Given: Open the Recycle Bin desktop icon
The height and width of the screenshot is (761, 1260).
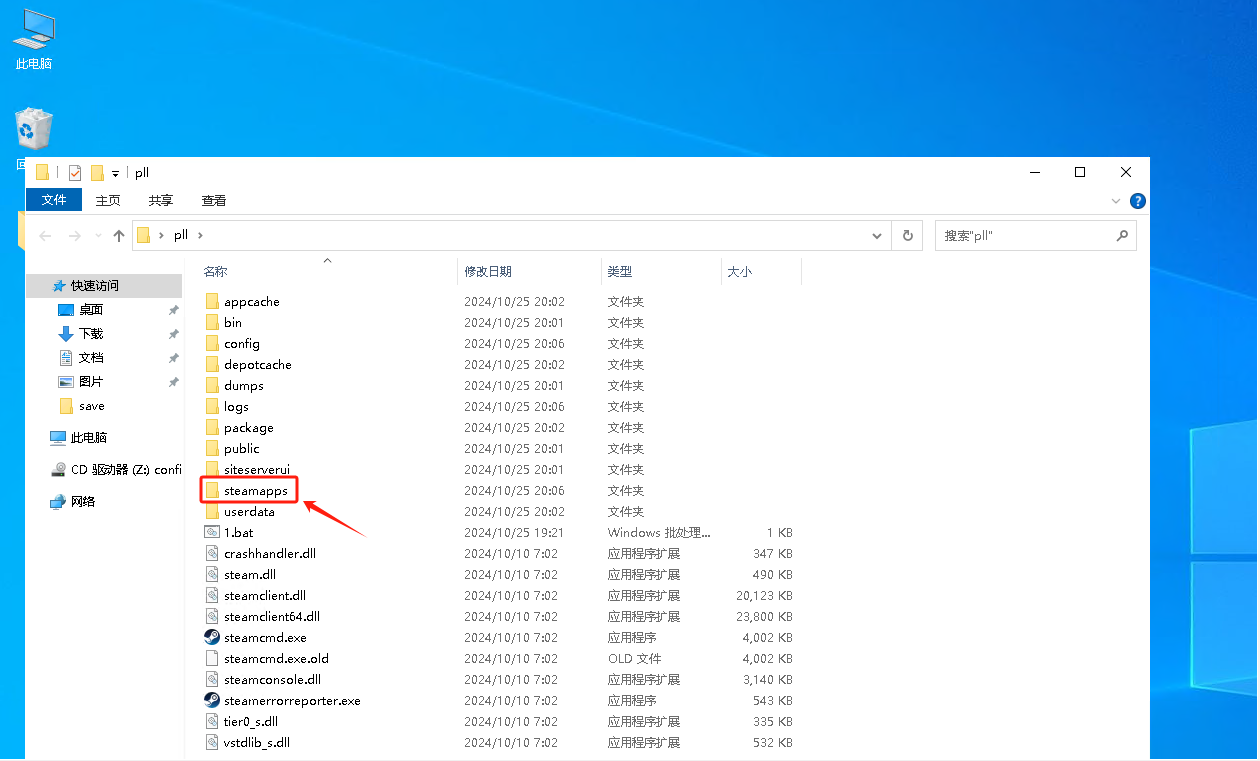Looking at the screenshot, I should [33, 130].
